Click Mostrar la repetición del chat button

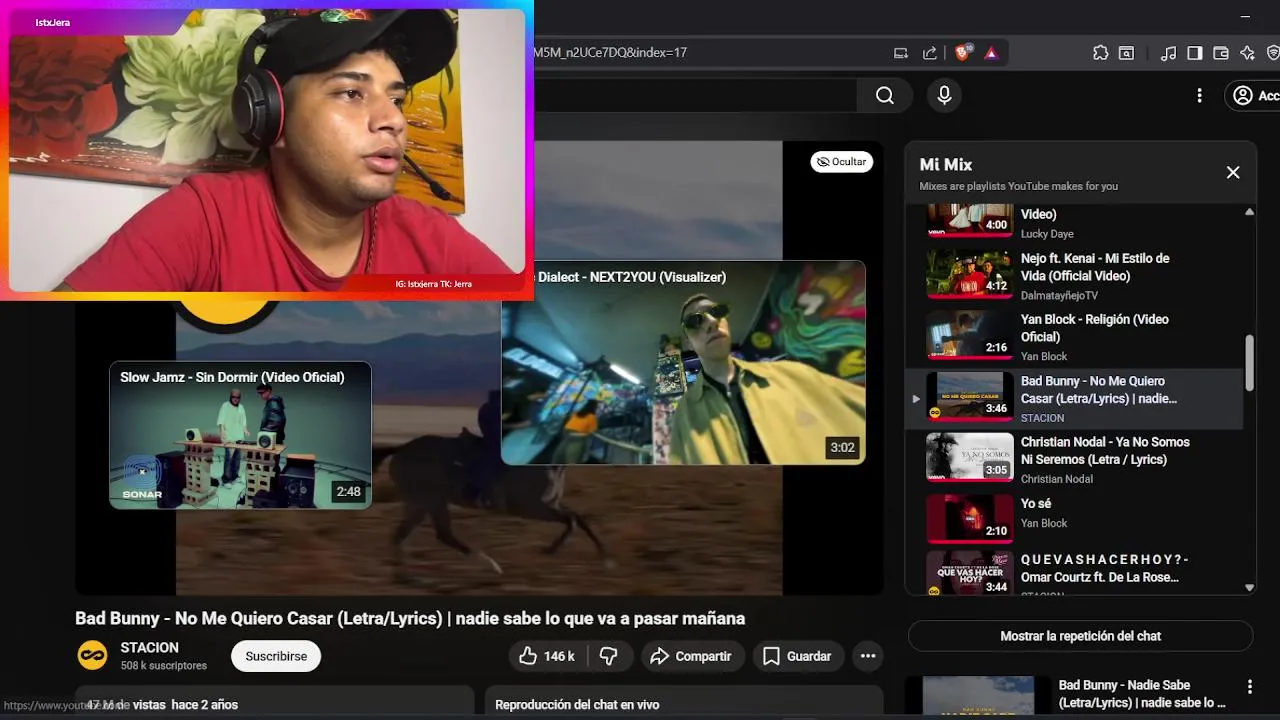point(1080,636)
